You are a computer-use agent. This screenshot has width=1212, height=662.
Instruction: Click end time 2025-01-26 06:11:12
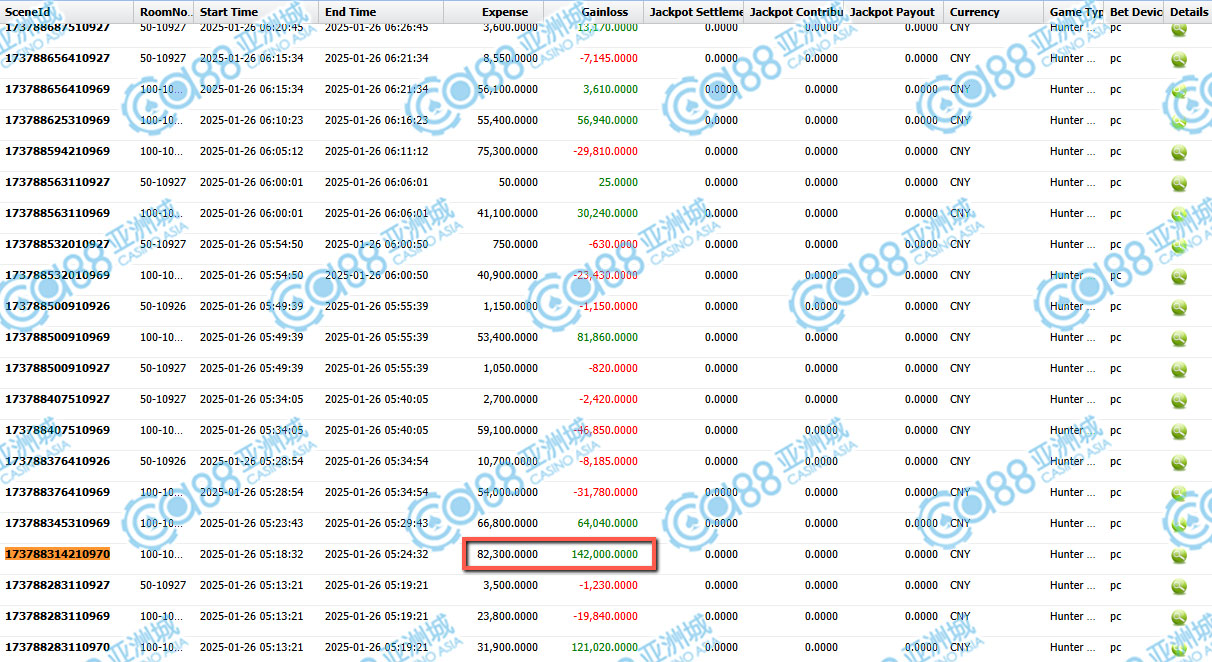[x=376, y=151]
